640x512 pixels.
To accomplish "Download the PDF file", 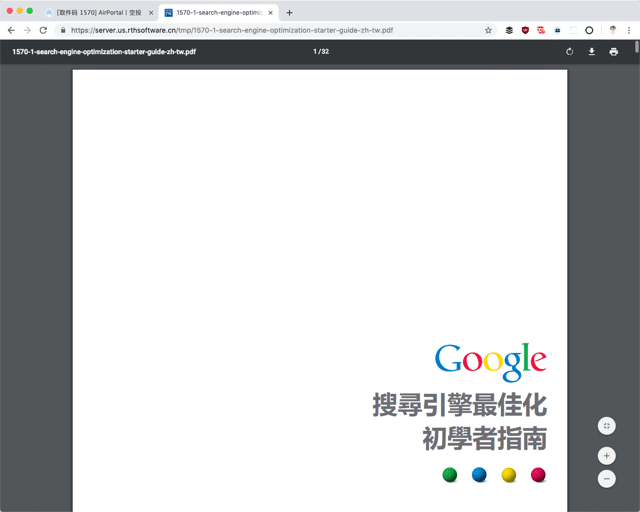I will 591,51.
